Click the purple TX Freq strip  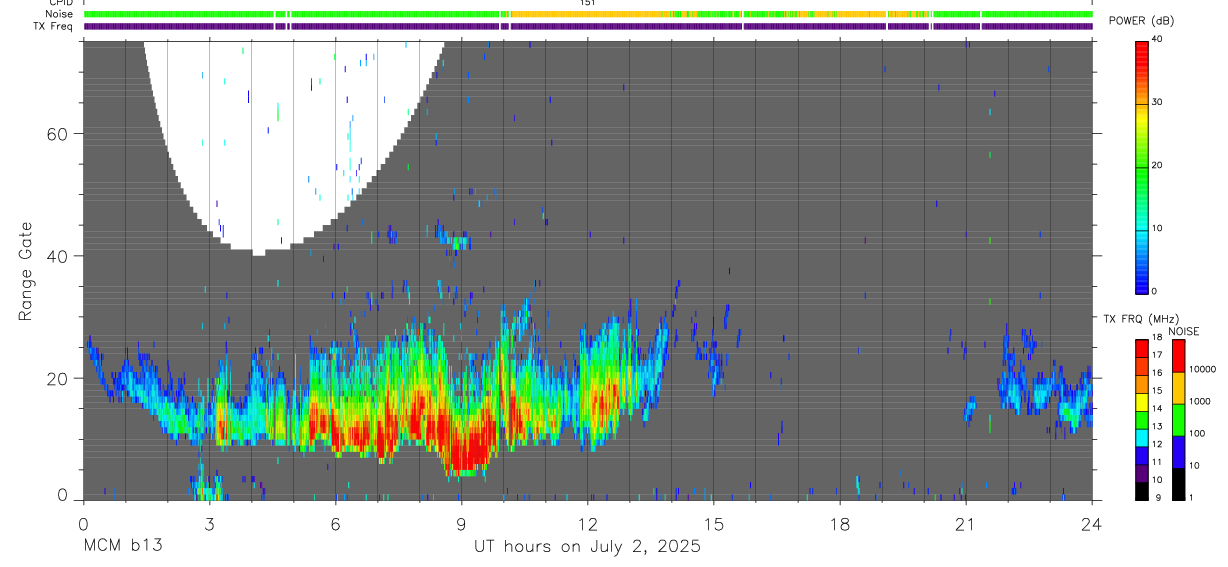coord(588,26)
